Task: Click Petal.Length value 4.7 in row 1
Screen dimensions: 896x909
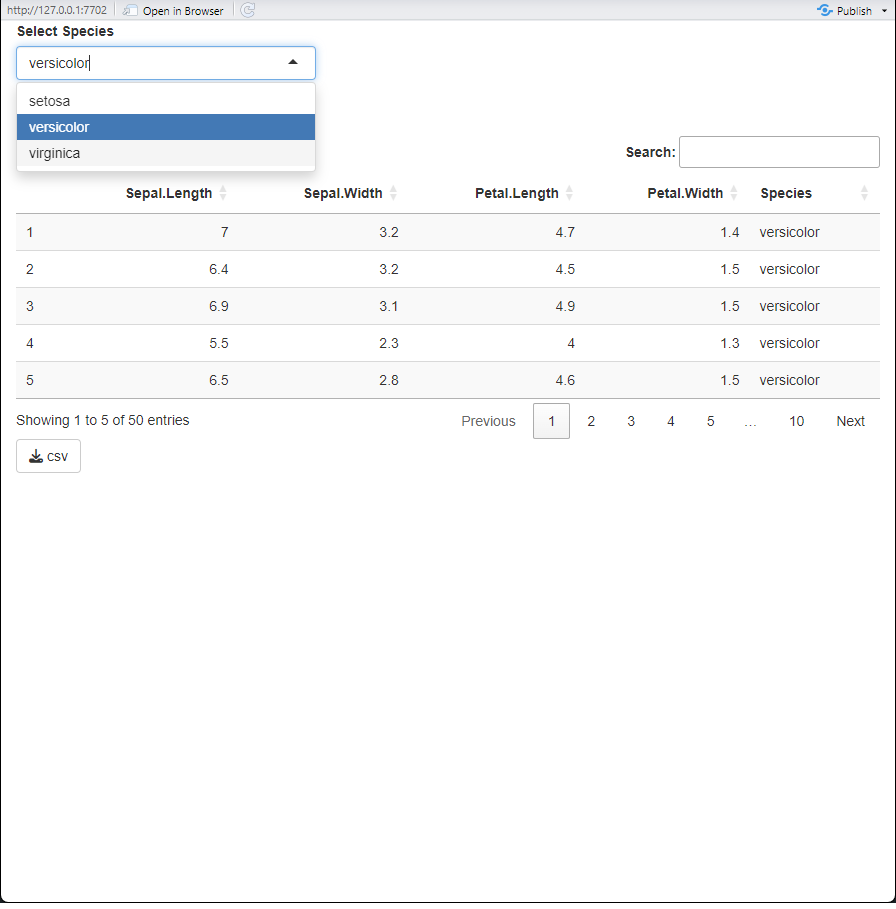Action: [565, 232]
